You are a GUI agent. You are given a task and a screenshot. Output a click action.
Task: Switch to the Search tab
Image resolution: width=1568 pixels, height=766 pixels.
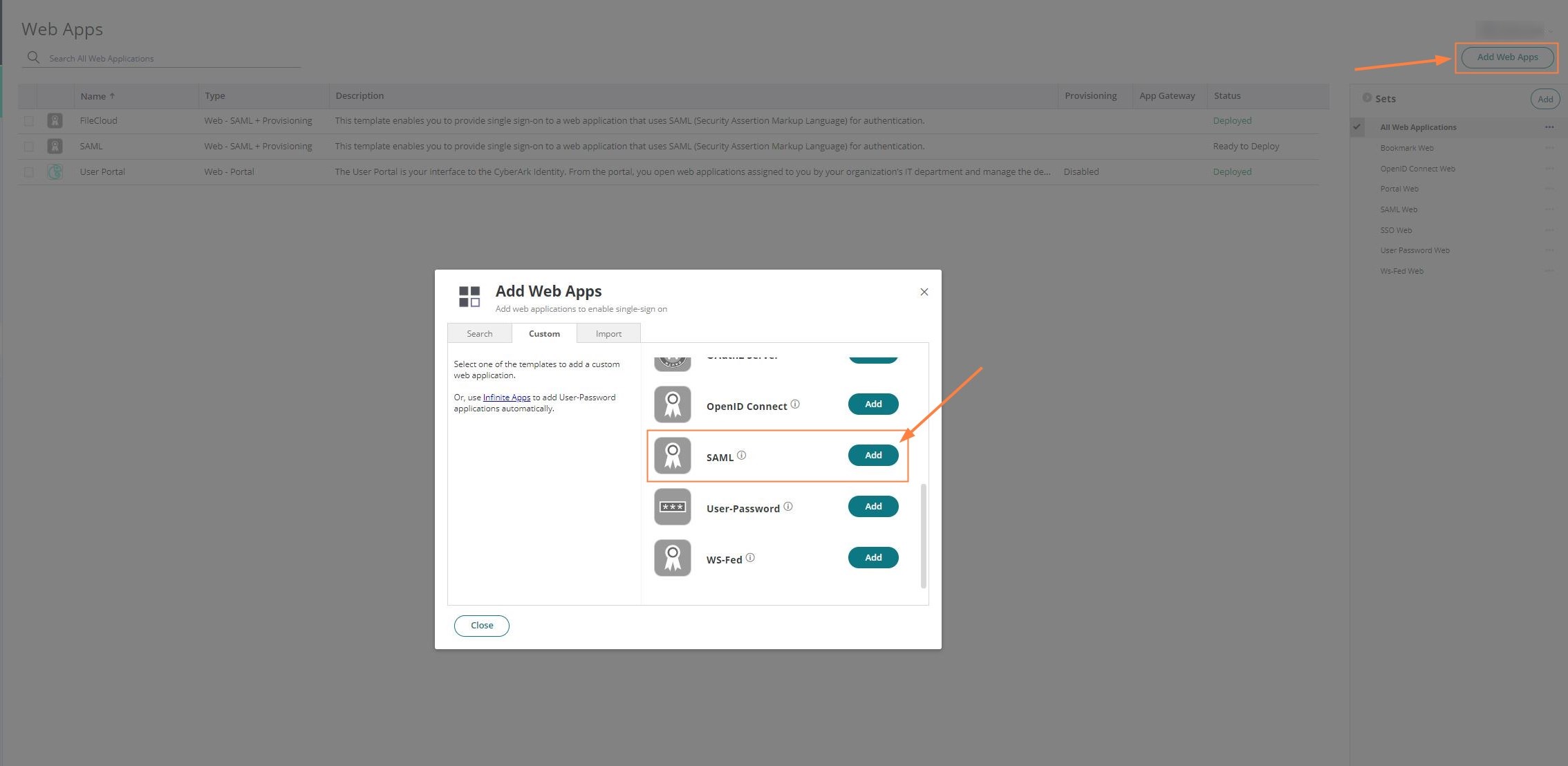(x=479, y=333)
